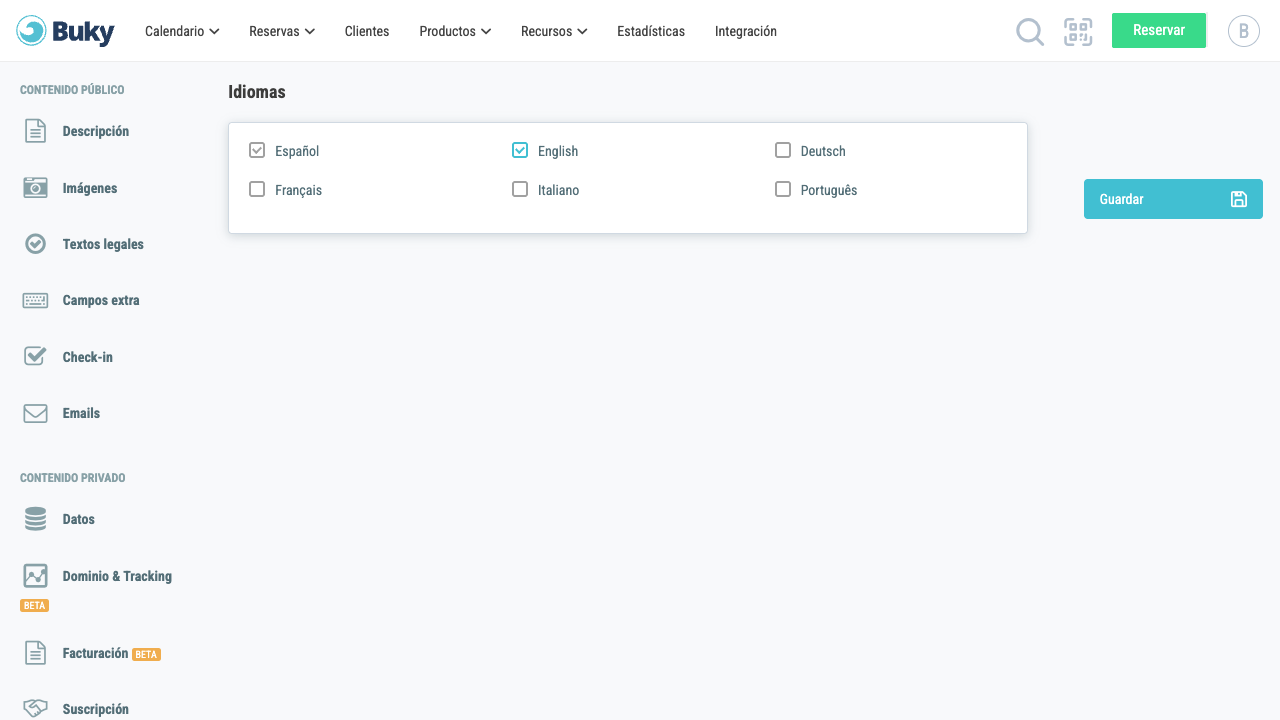Toggle the Español language checkbox
Screen dimensions: 1280x720
[257, 150]
